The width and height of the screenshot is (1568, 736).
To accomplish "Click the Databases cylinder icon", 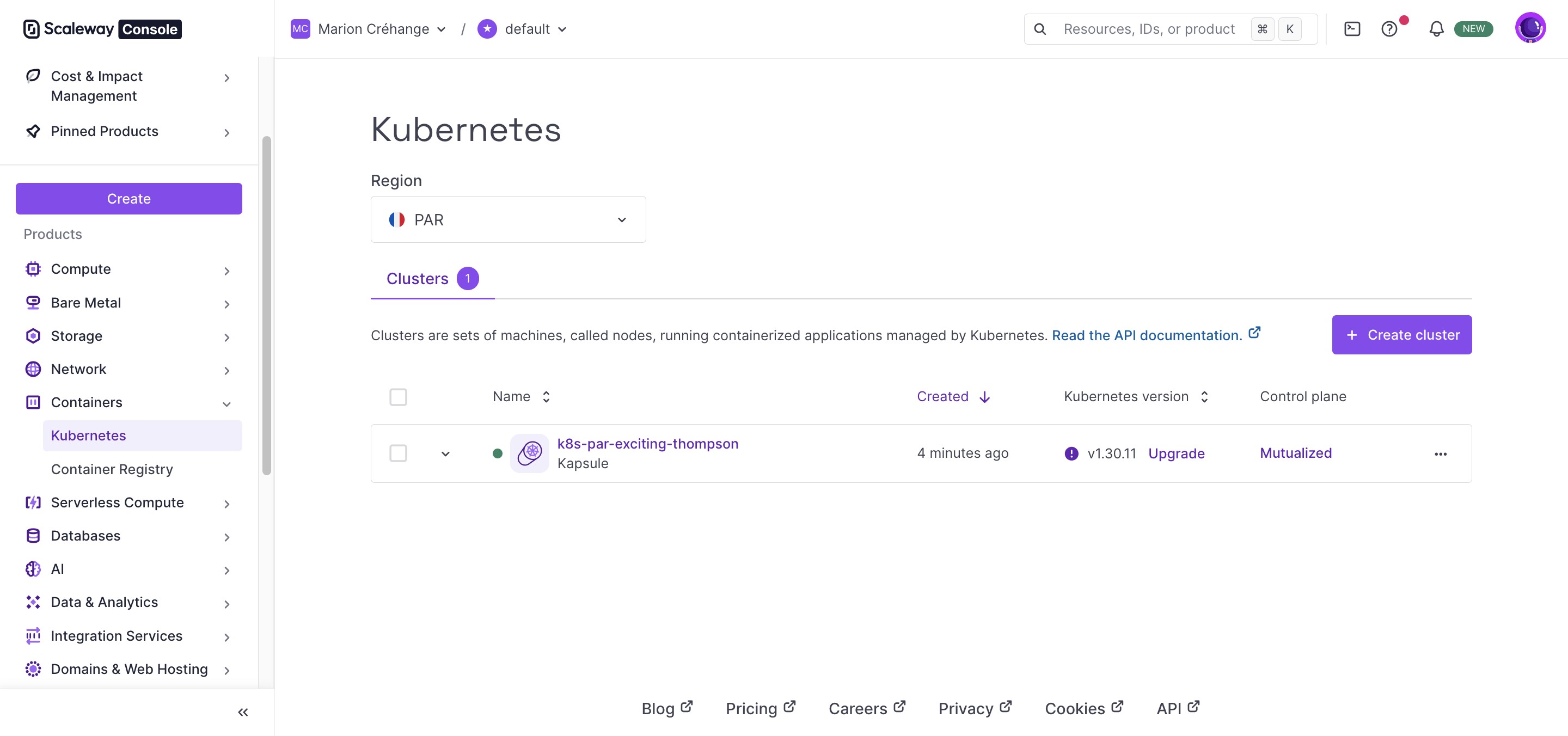I will click(x=33, y=536).
